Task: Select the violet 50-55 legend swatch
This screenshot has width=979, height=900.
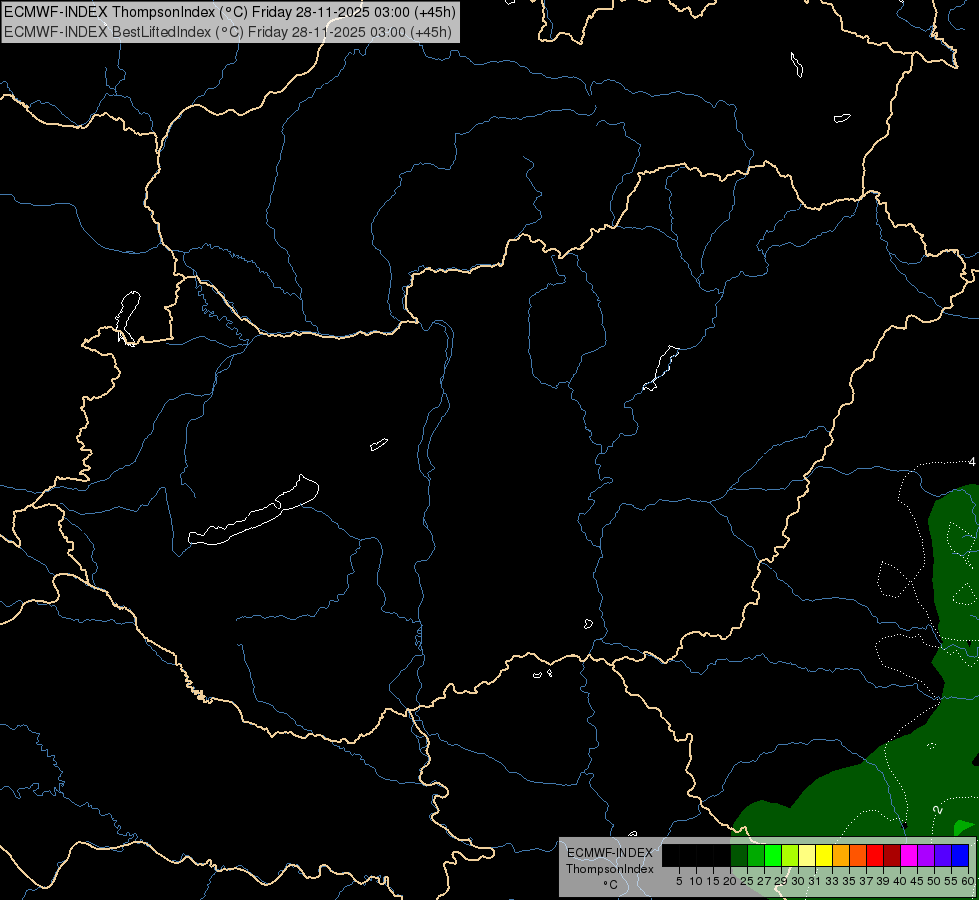Action: [943, 855]
